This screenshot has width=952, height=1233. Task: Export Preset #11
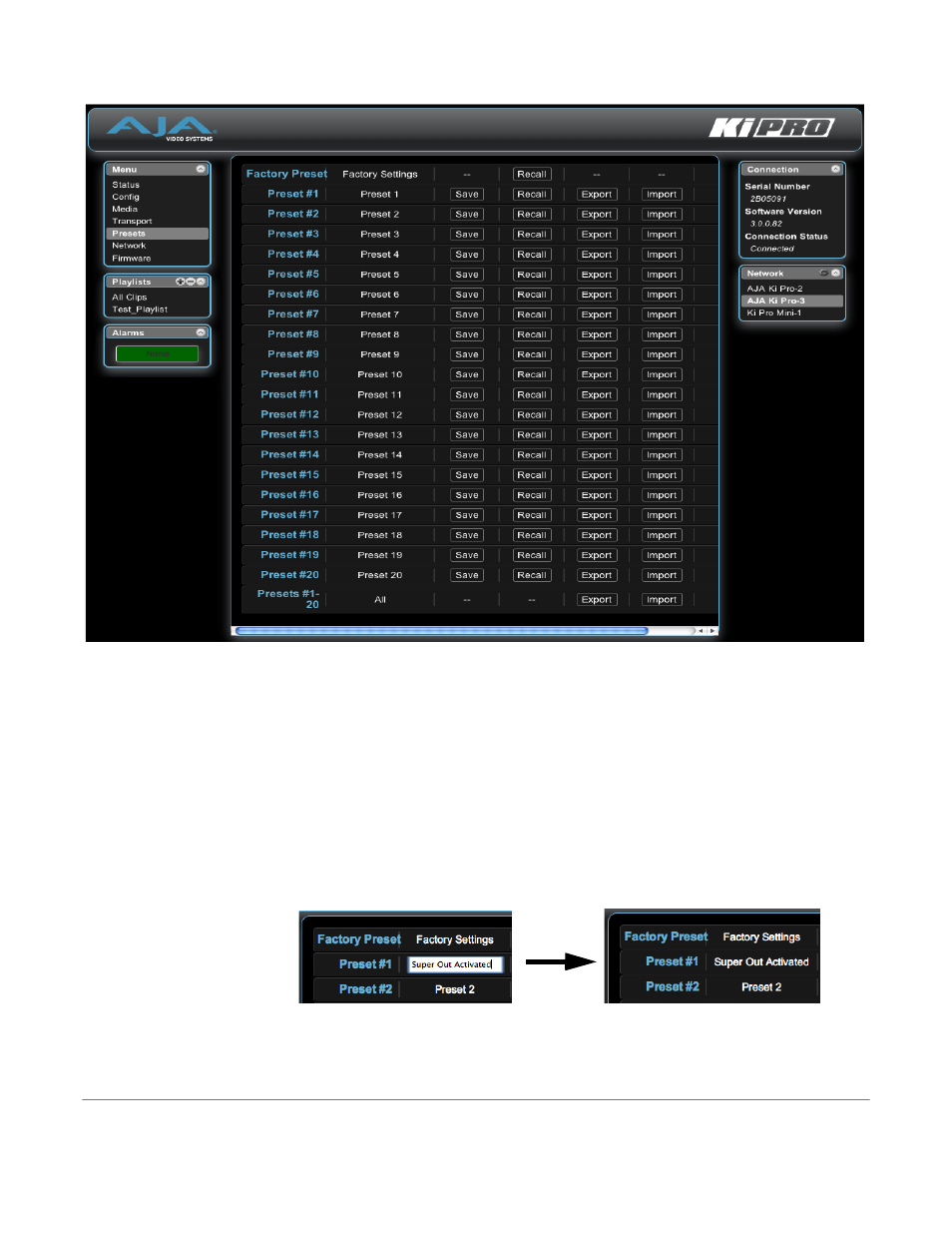597,394
